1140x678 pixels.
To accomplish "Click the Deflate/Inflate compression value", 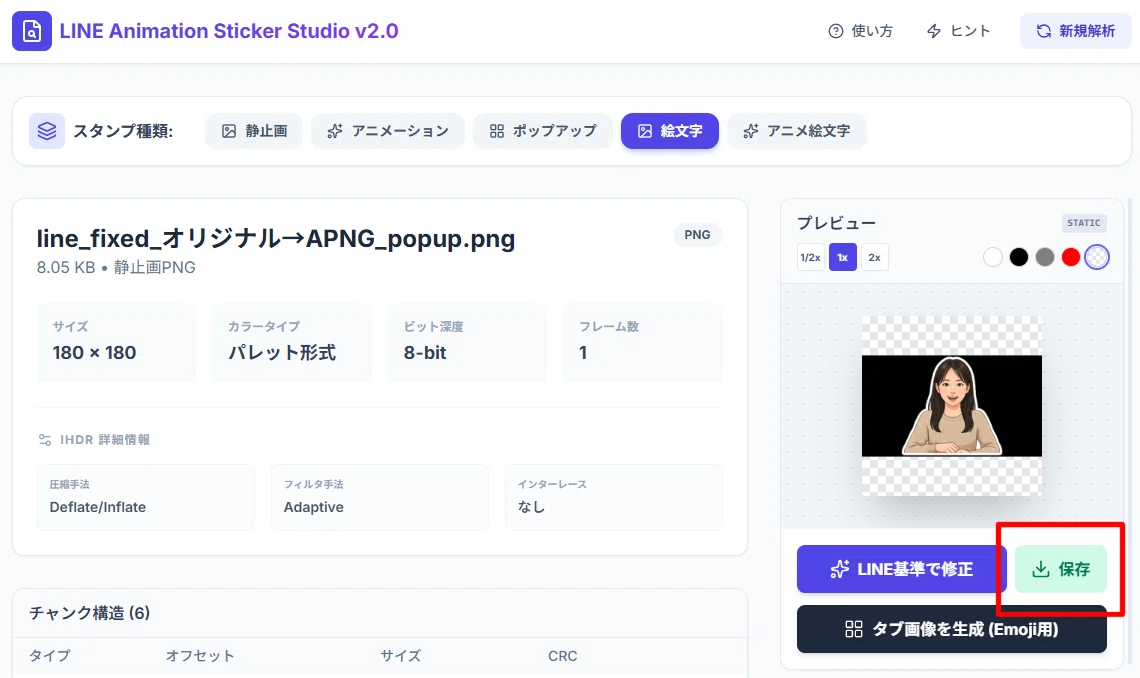I will point(97,507).
